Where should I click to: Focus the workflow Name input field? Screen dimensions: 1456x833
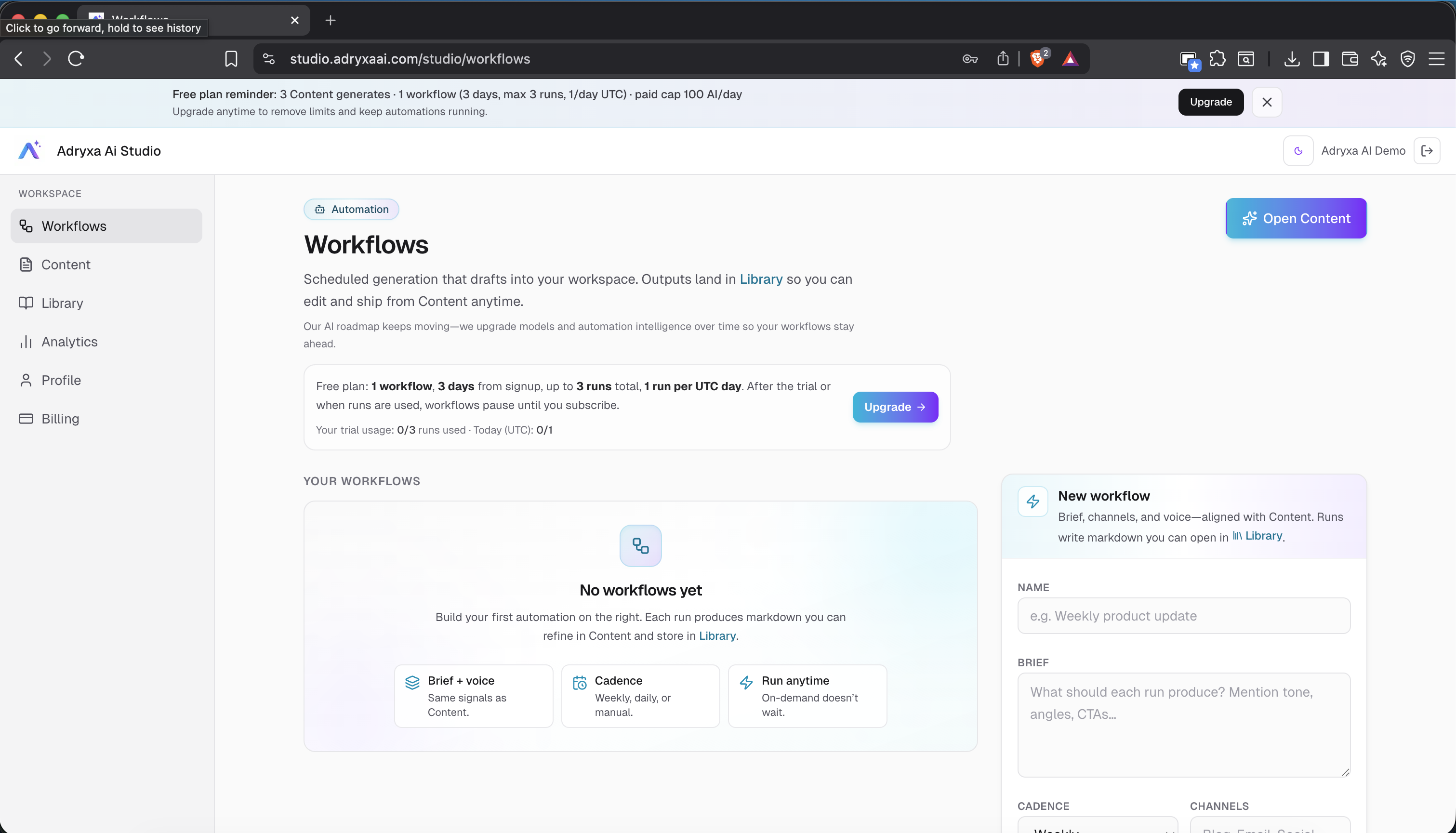(1184, 616)
